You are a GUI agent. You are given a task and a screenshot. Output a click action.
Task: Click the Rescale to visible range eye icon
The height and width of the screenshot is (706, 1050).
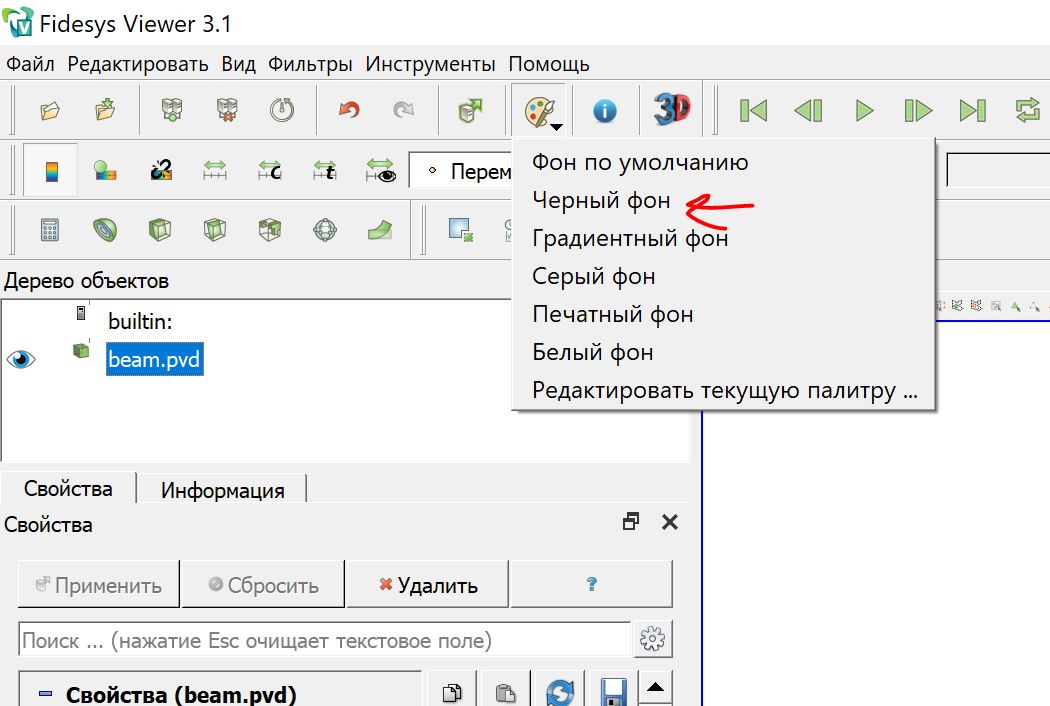(380, 171)
